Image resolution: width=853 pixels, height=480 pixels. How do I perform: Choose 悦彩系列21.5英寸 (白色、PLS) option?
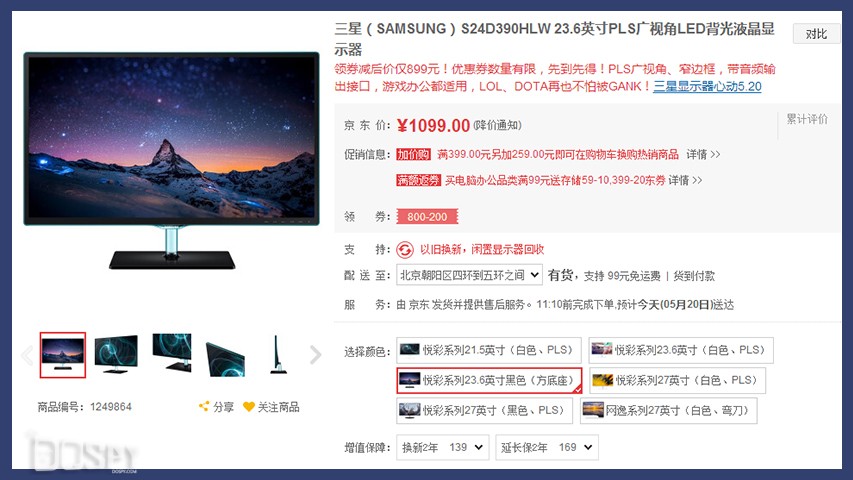489,350
